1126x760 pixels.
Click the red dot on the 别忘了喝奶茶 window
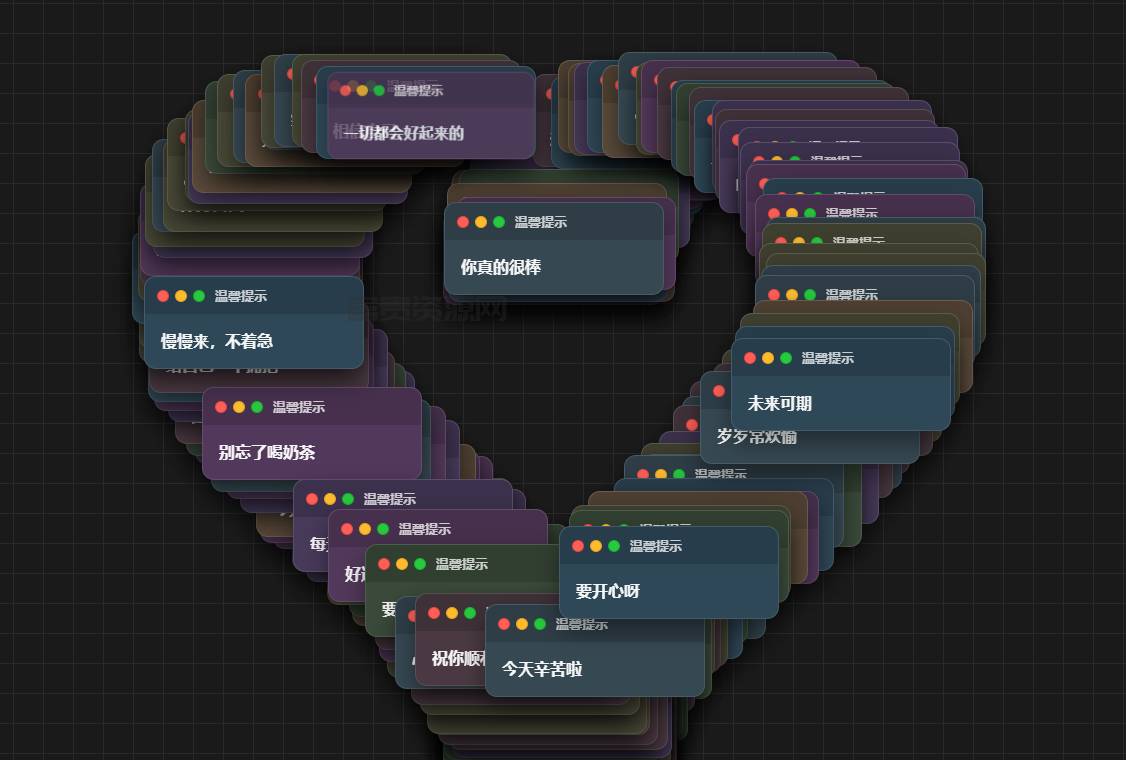coord(221,407)
